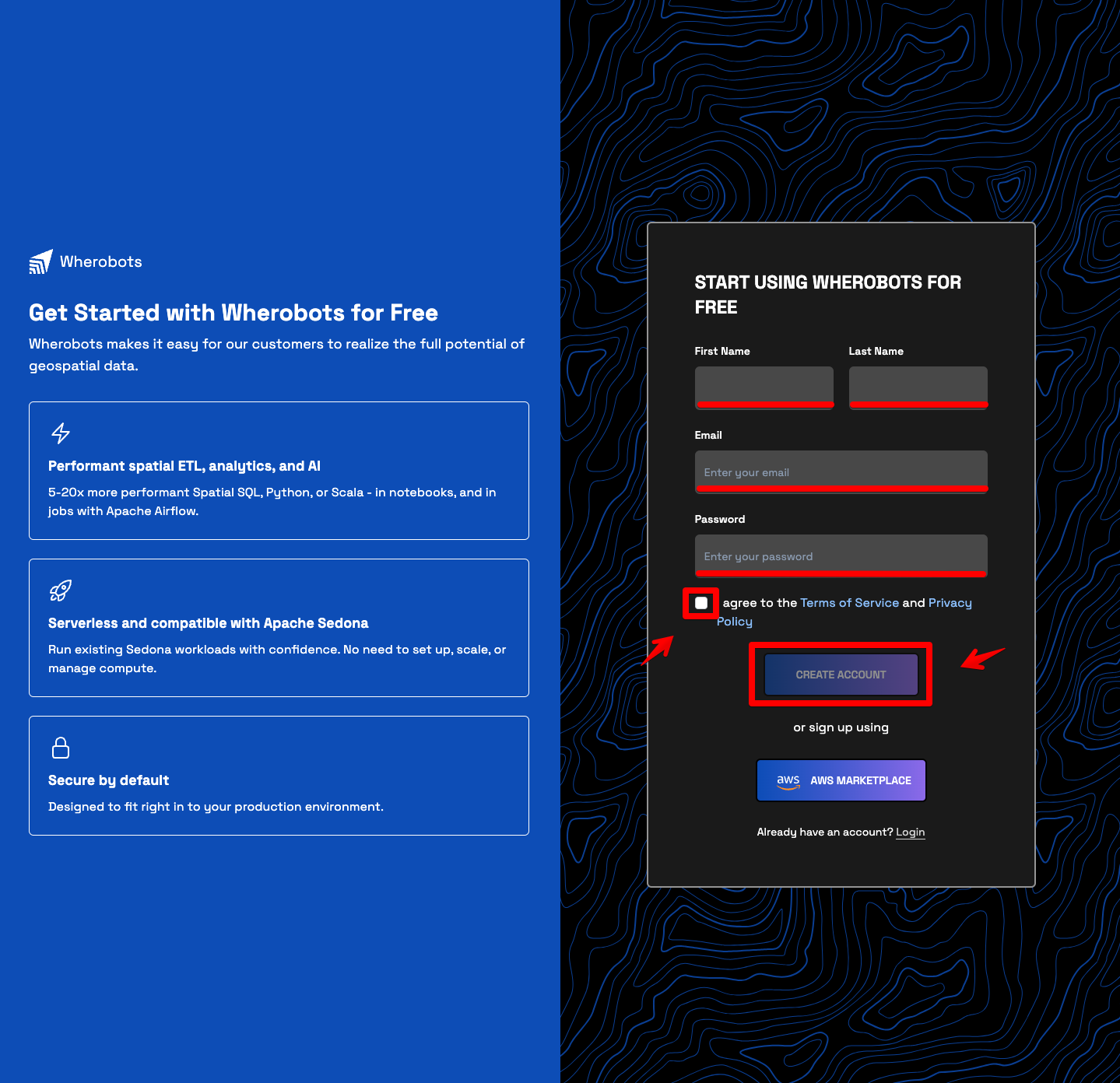Focus the Enter your email field
The image size is (1120, 1083).
[841, 471]
